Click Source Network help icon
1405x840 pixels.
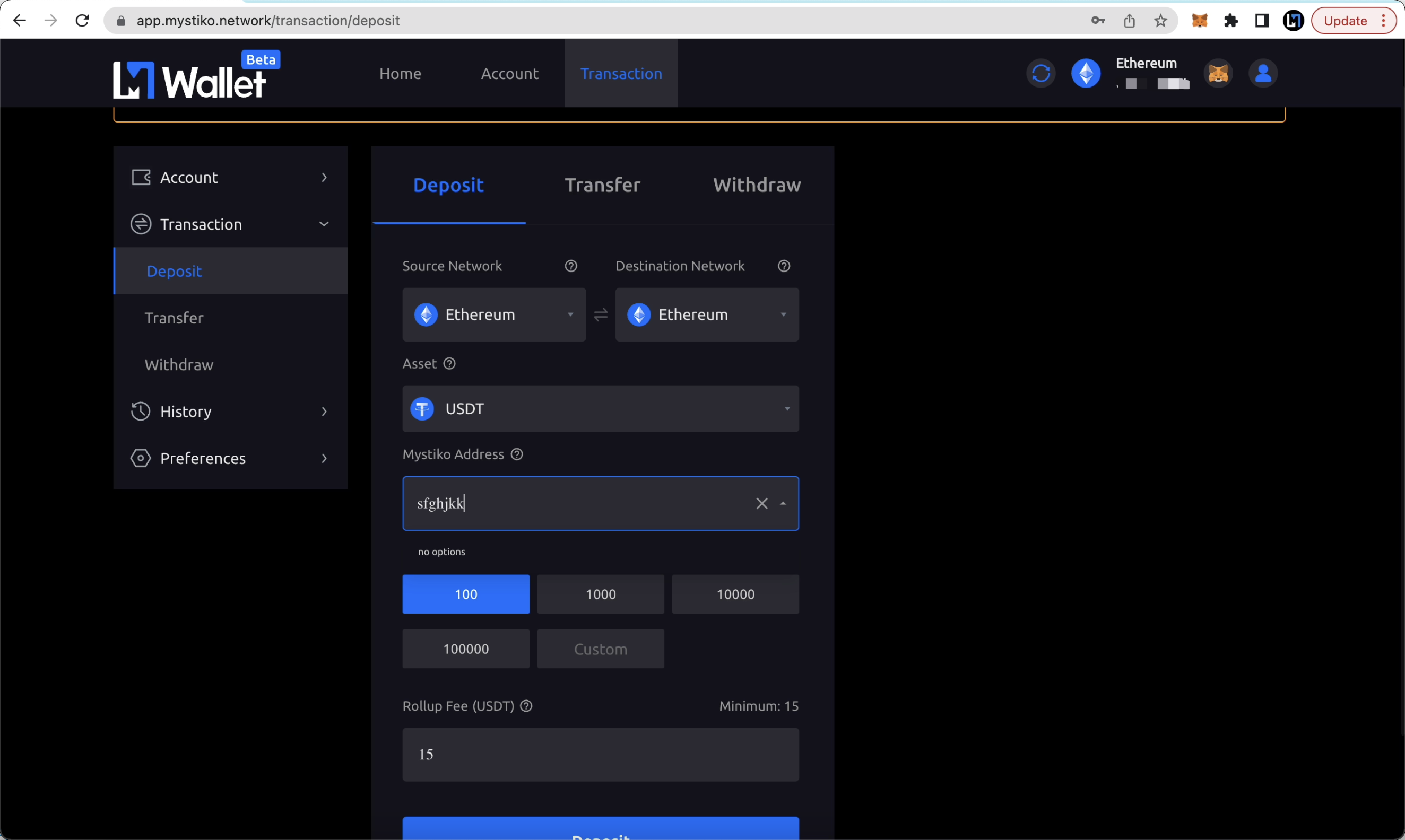pyautogui.click(x=571, y=266)
